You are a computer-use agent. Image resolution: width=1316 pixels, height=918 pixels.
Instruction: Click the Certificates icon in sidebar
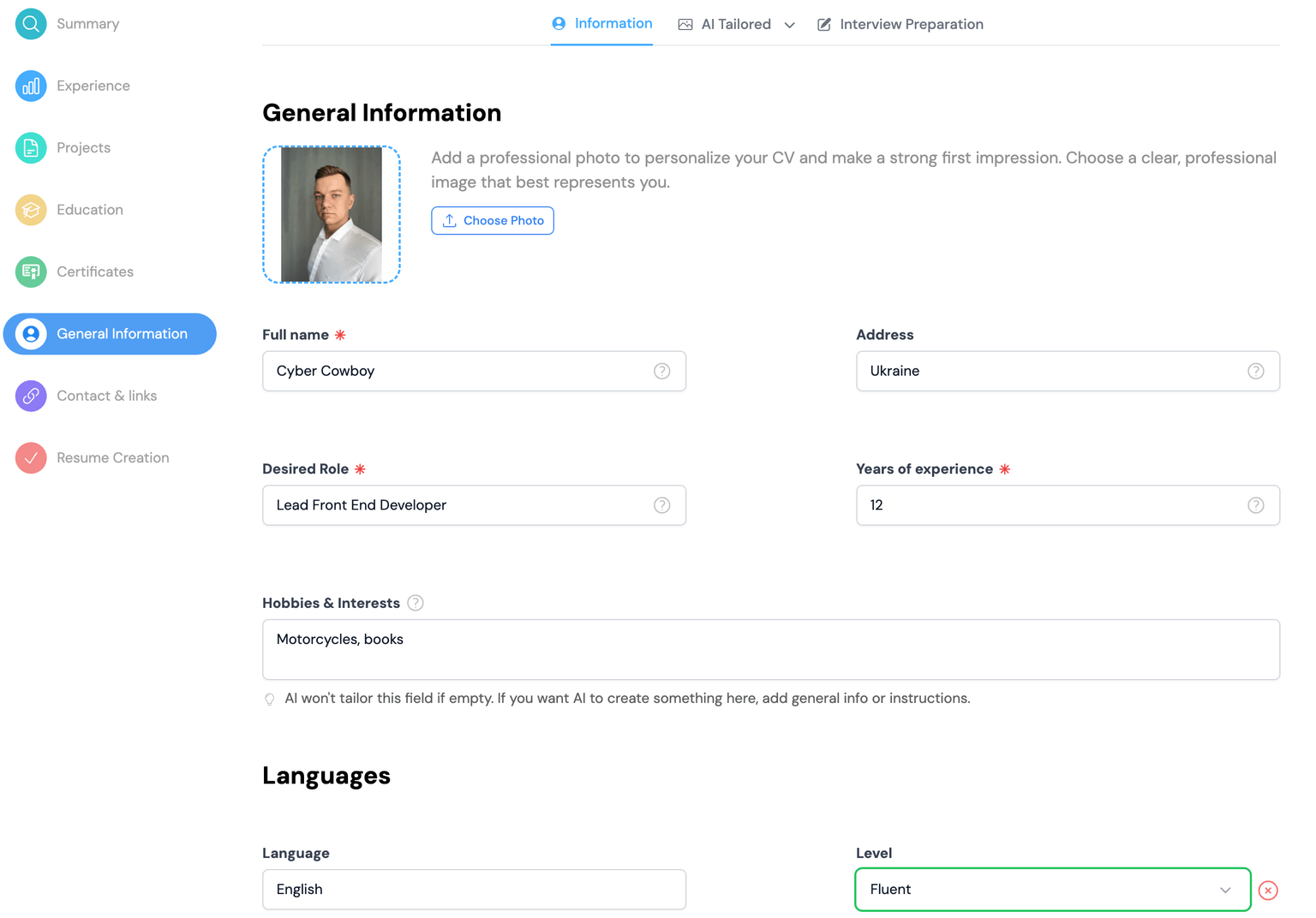(x=31, y=271)
